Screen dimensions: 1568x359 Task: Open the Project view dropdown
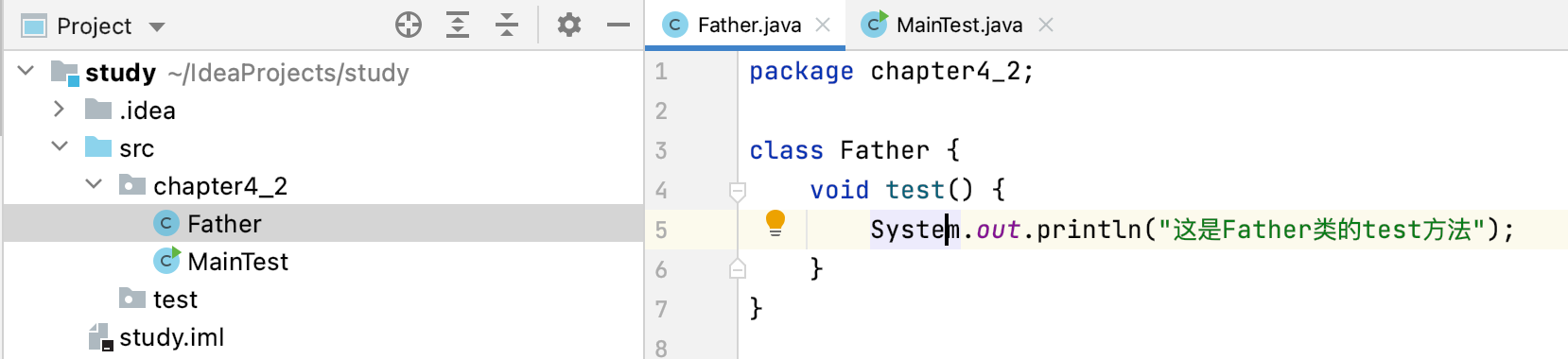click(x=157, y=26)
